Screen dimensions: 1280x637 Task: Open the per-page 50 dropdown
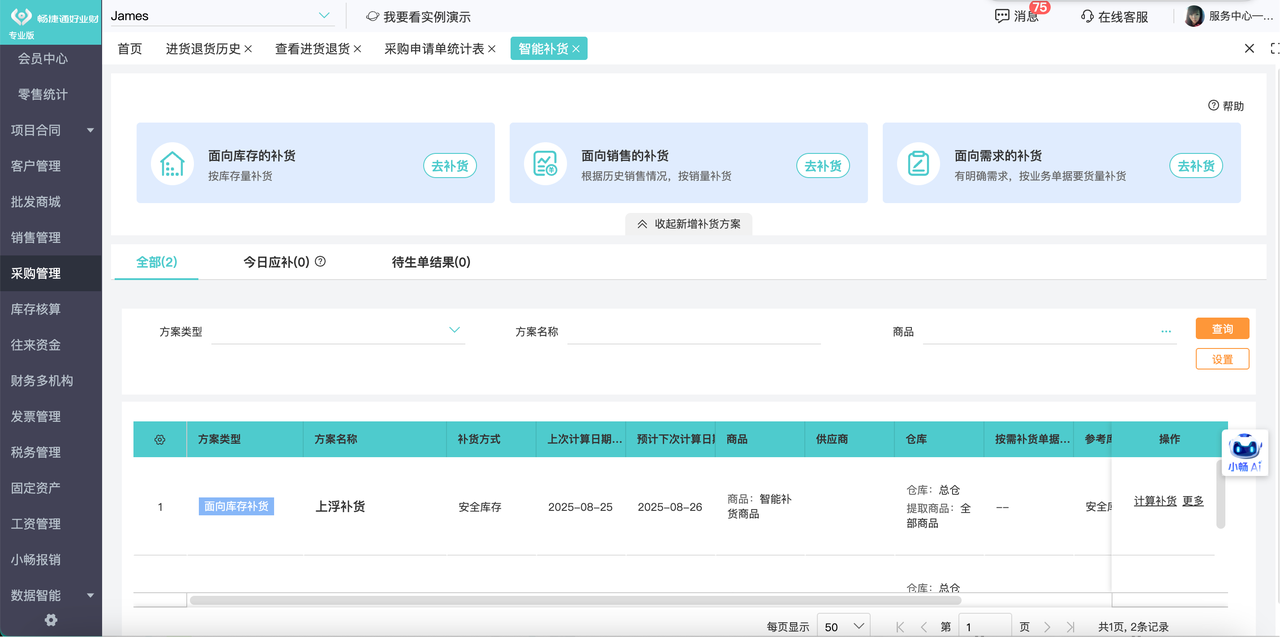pos(843,627)
